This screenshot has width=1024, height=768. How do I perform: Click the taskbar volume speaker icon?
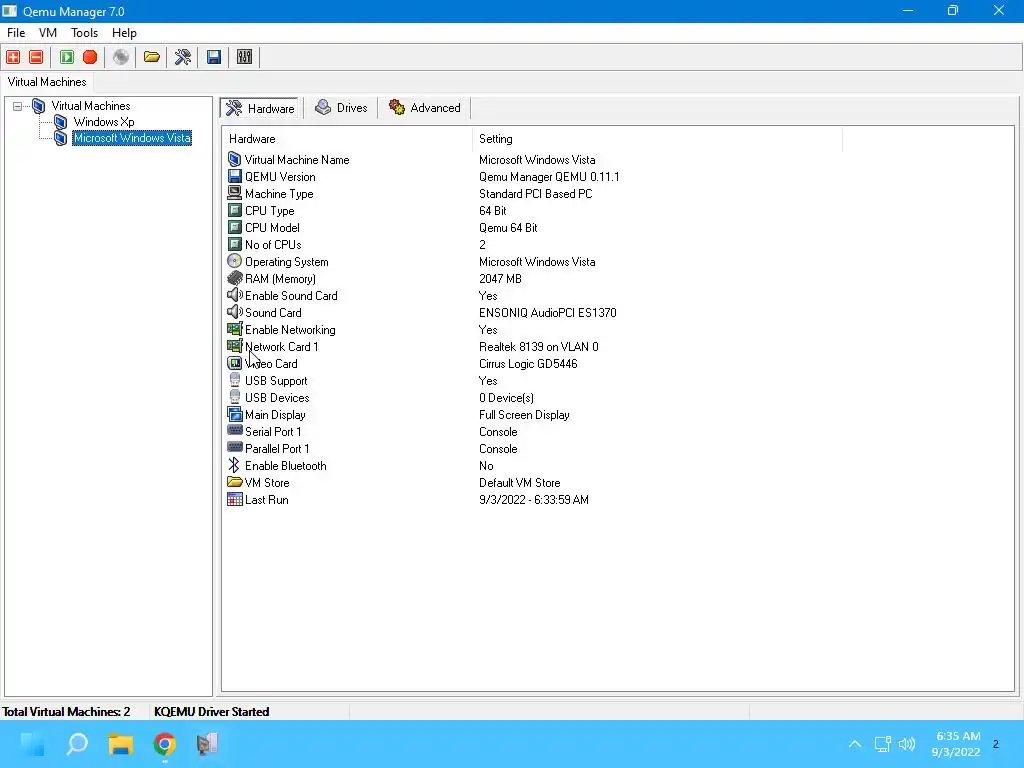coord(907,744)
